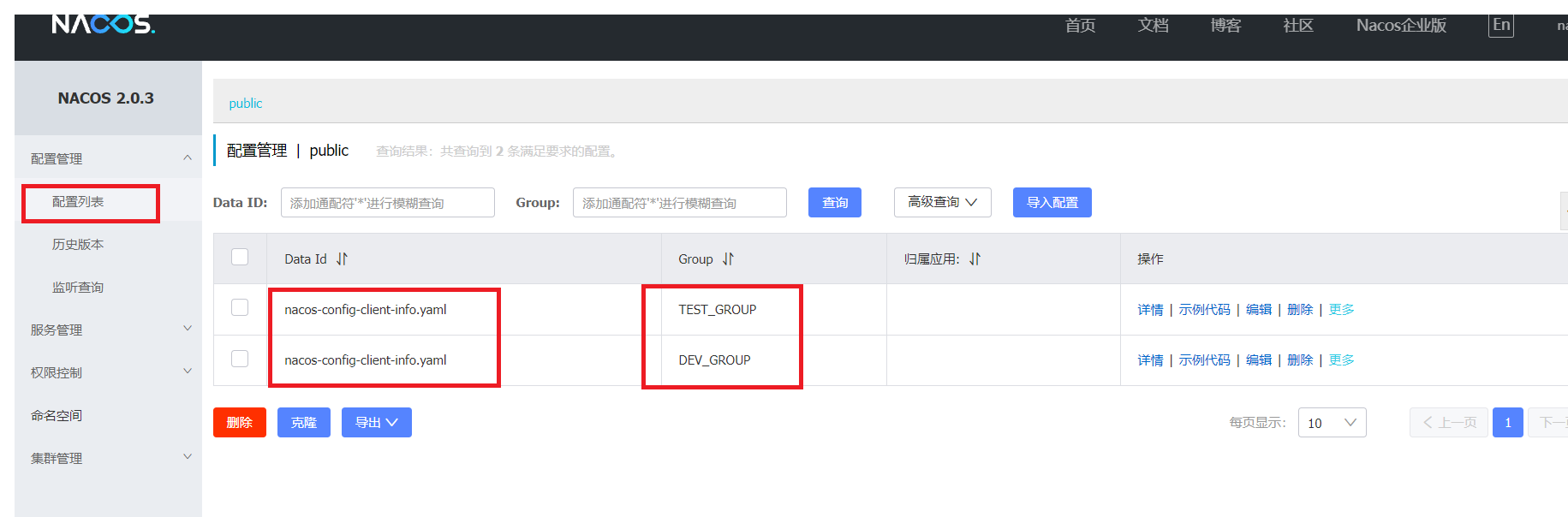Click the 导入配置 import button
The image size is (1568, 517).
(1052, 202)
